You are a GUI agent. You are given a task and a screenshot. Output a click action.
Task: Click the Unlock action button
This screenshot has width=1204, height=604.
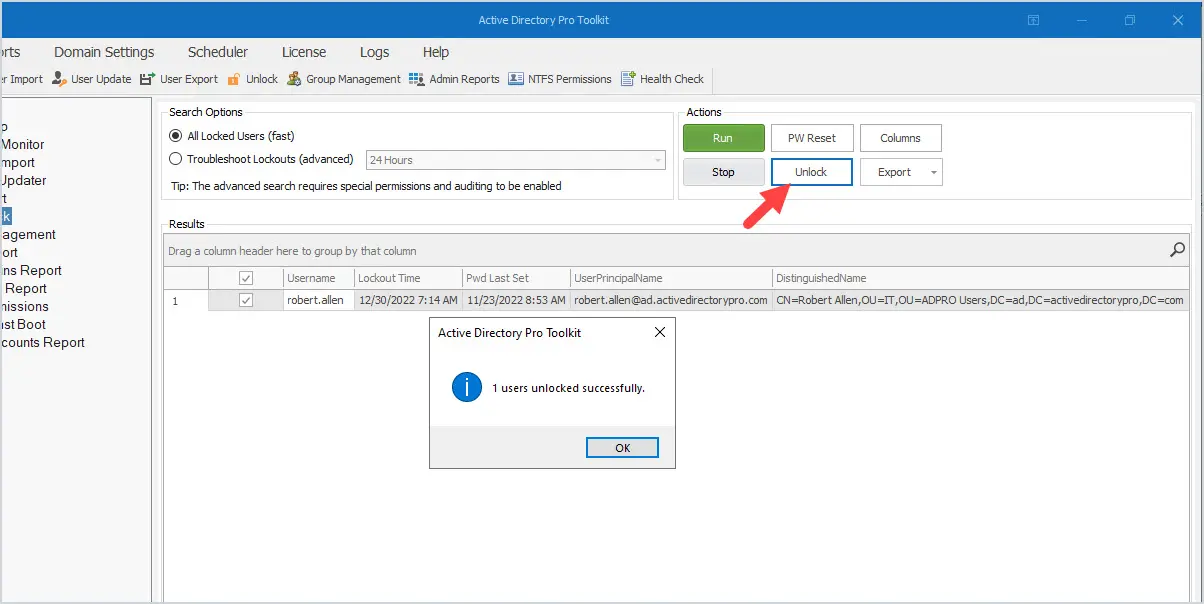[x=811, y=172]
